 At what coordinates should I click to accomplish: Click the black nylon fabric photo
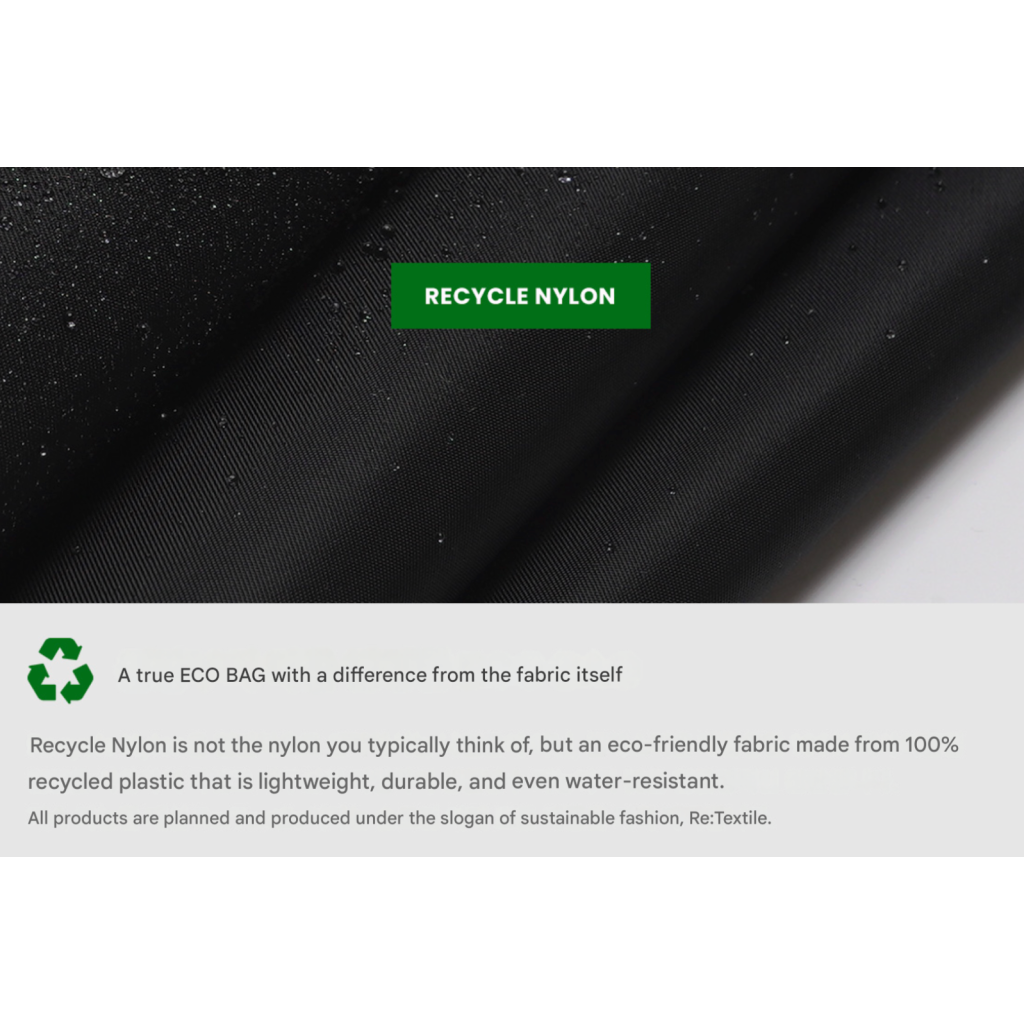[512, 457]
